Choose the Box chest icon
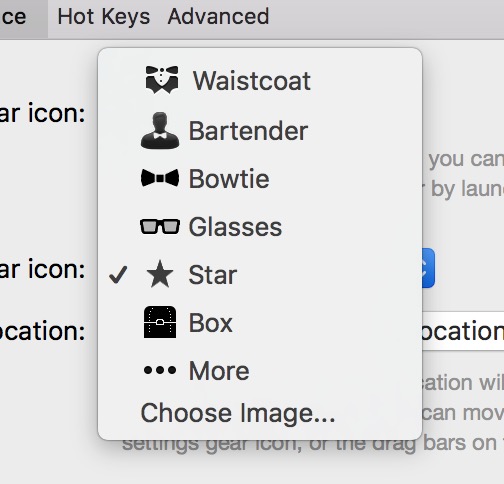The width and height of the screenshot is (504, 484). [x=160, y=322]
